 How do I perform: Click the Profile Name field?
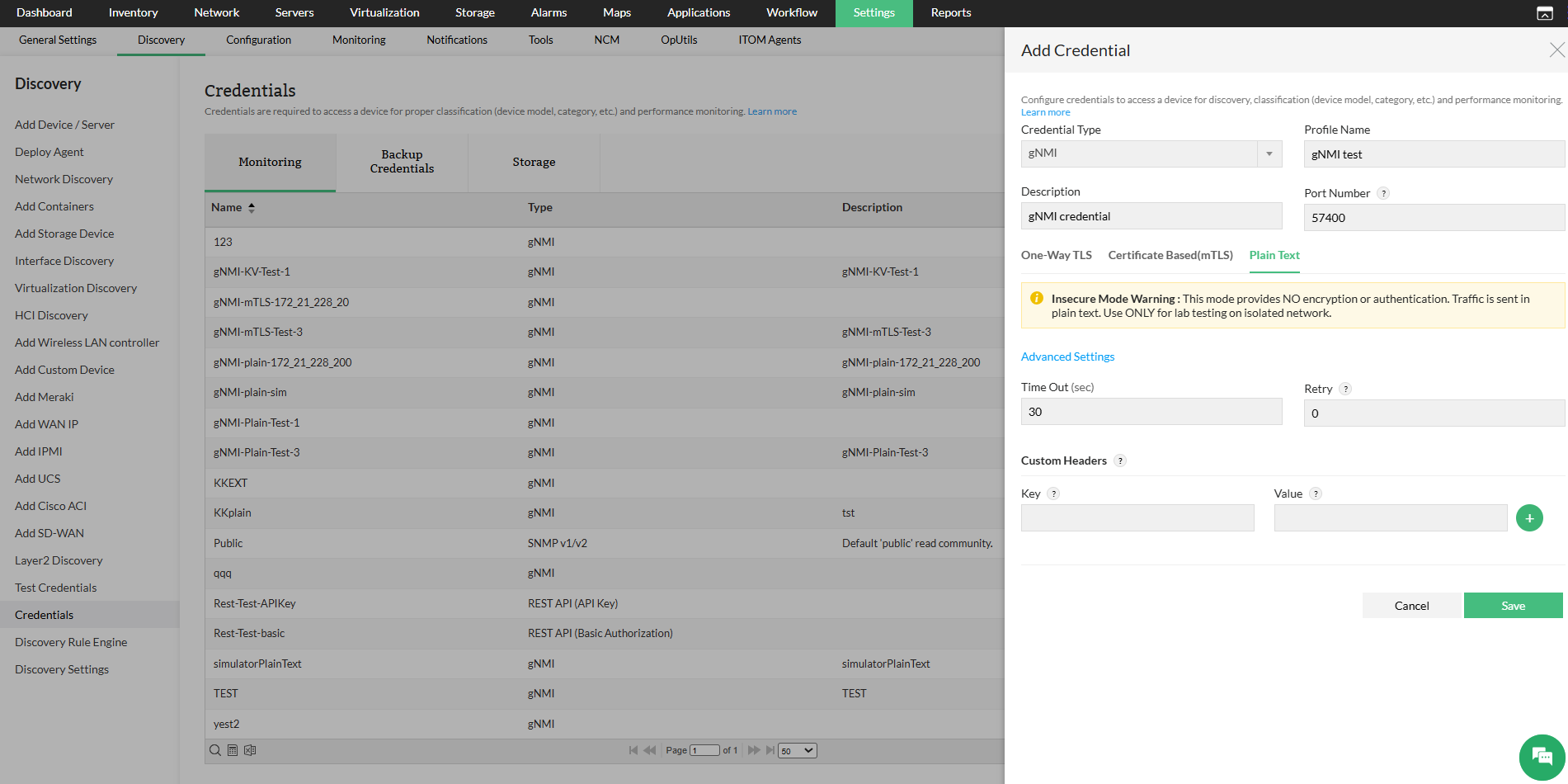pyautogui.click(x=1434, y=154)
